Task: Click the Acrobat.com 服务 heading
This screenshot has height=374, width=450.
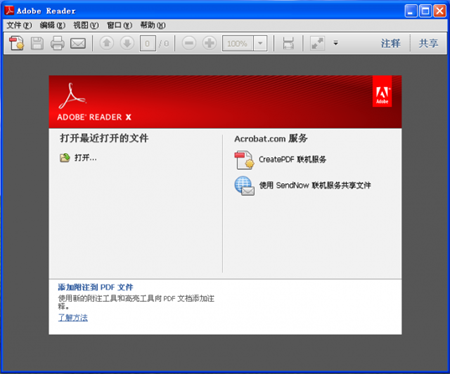Action: coord(271,139)
